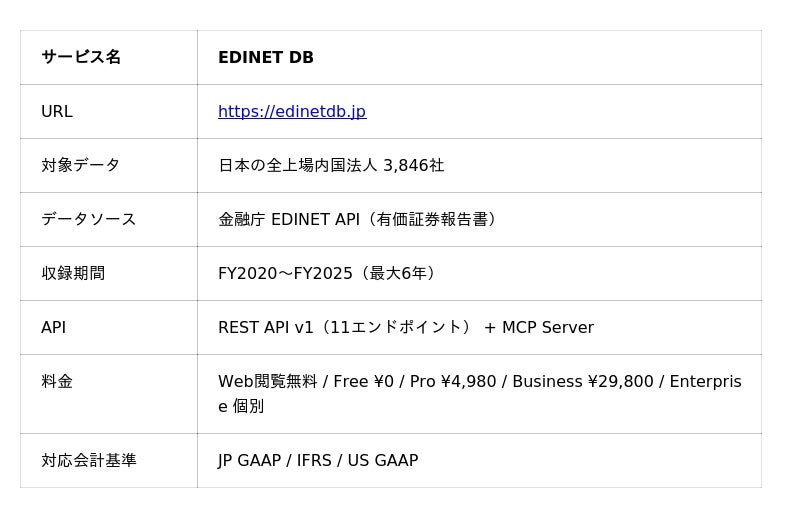Click the 対象データ row label

81,166
